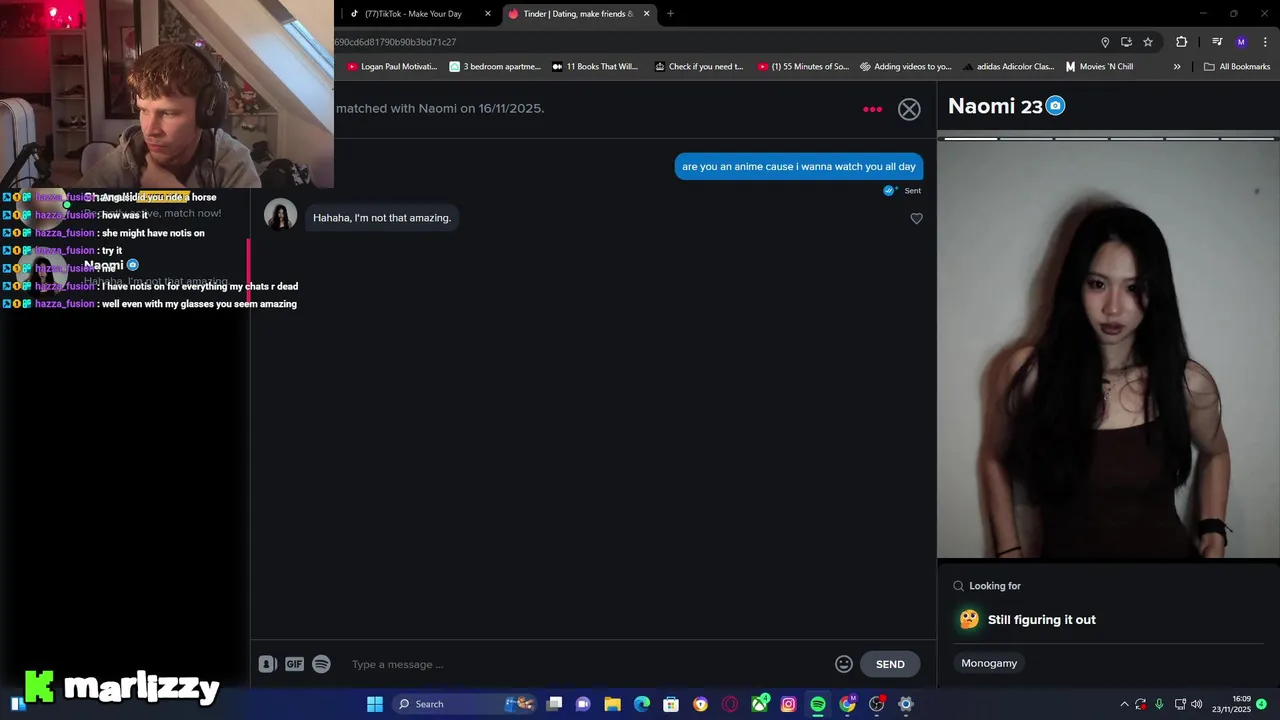The width and height of the screenshot is (1280, 720).
Task: Click the browser address bar URL
Action: (396, 42)
